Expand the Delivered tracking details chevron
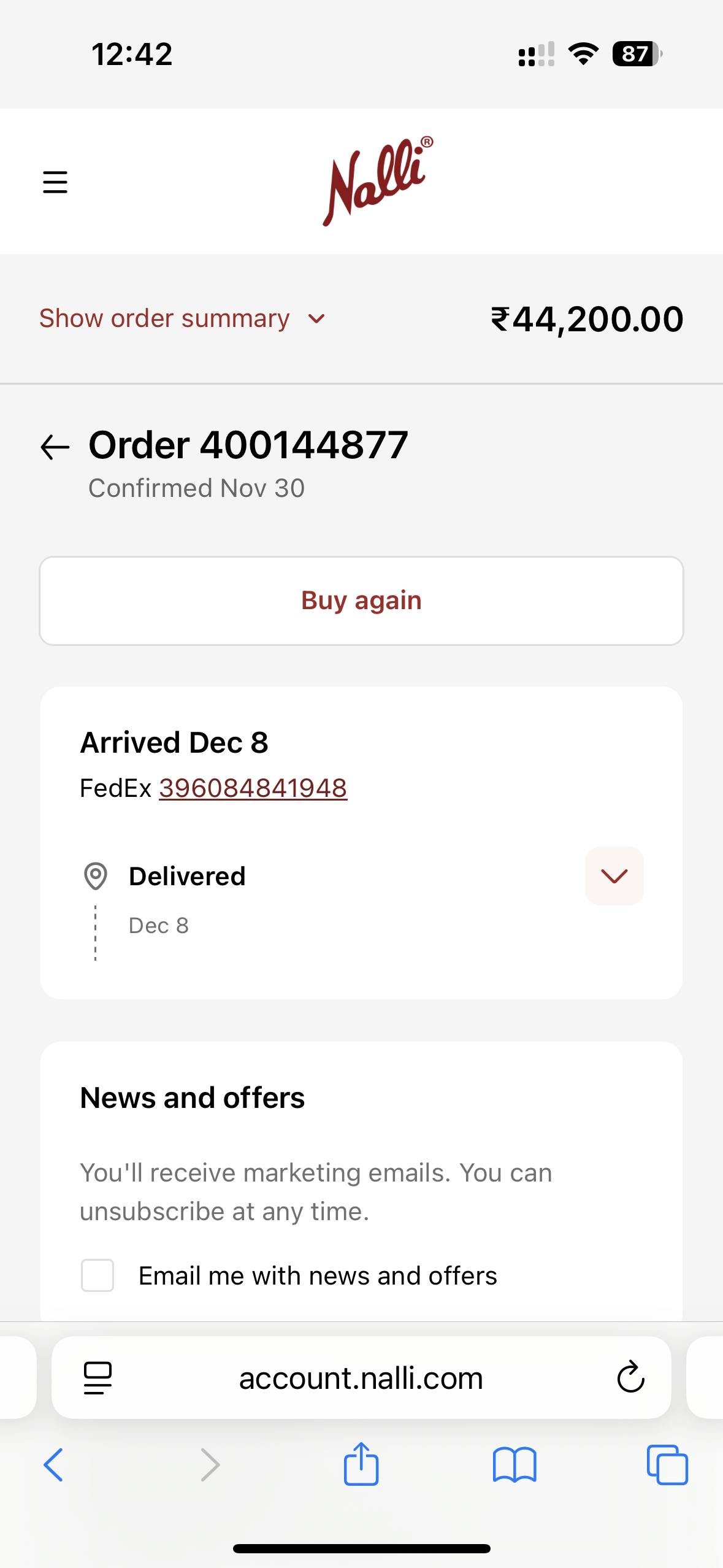 coord(614,876)
